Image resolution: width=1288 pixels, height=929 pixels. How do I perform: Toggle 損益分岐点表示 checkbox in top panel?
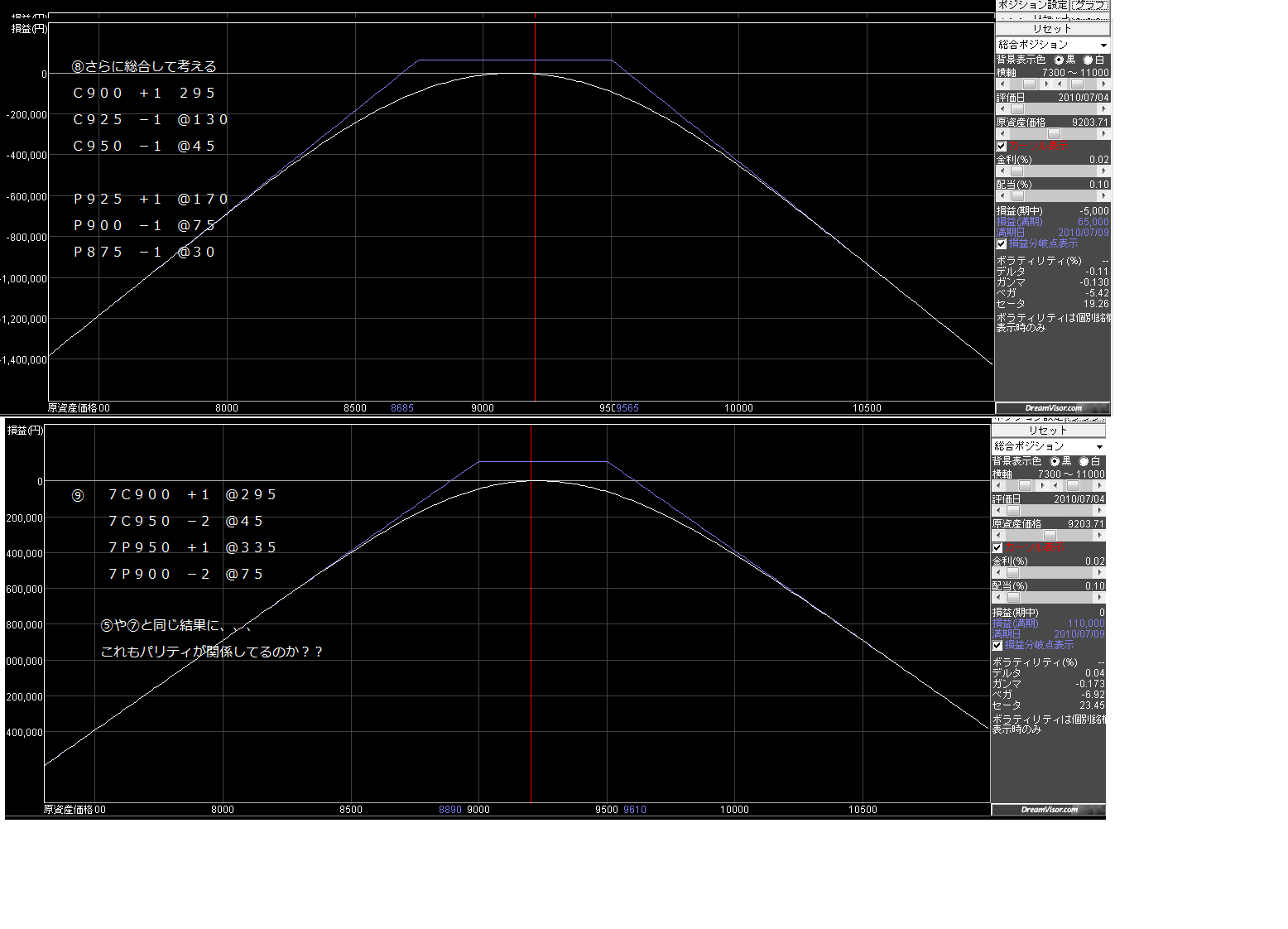1002,244
